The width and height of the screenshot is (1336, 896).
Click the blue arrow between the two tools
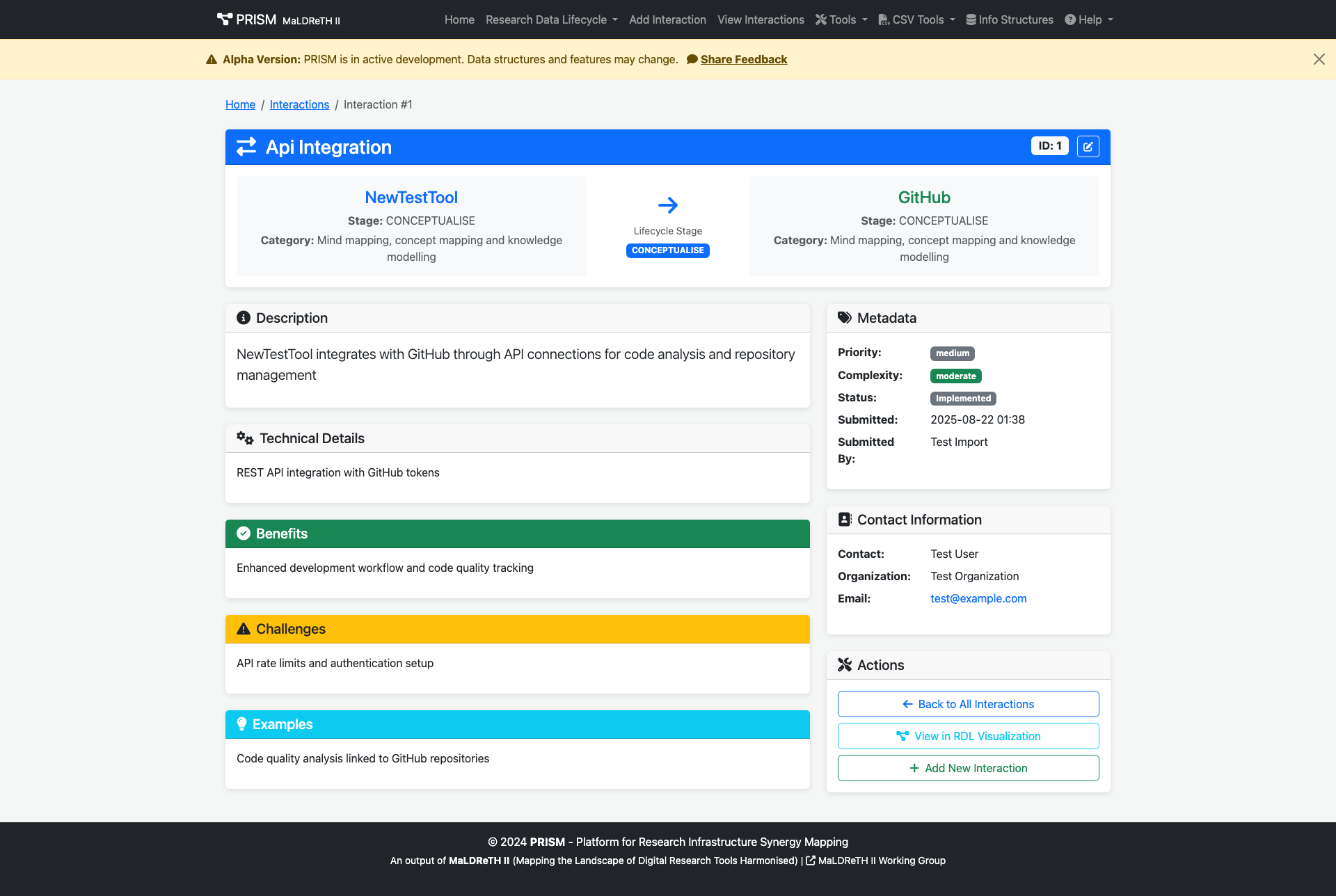tap(667, 205)
